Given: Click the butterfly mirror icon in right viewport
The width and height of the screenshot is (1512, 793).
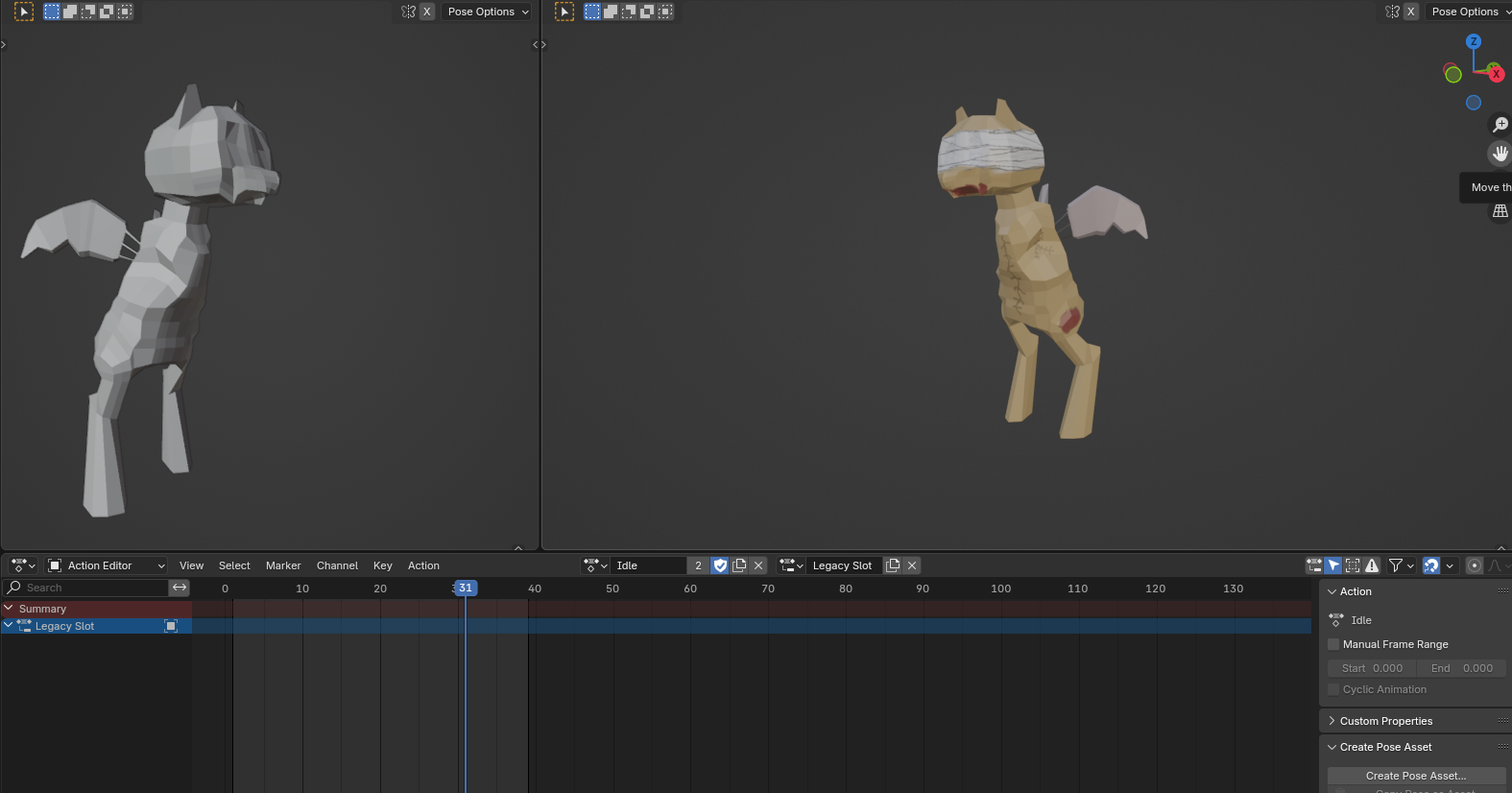Looking at the screenshot, I should pos(1392,12).
